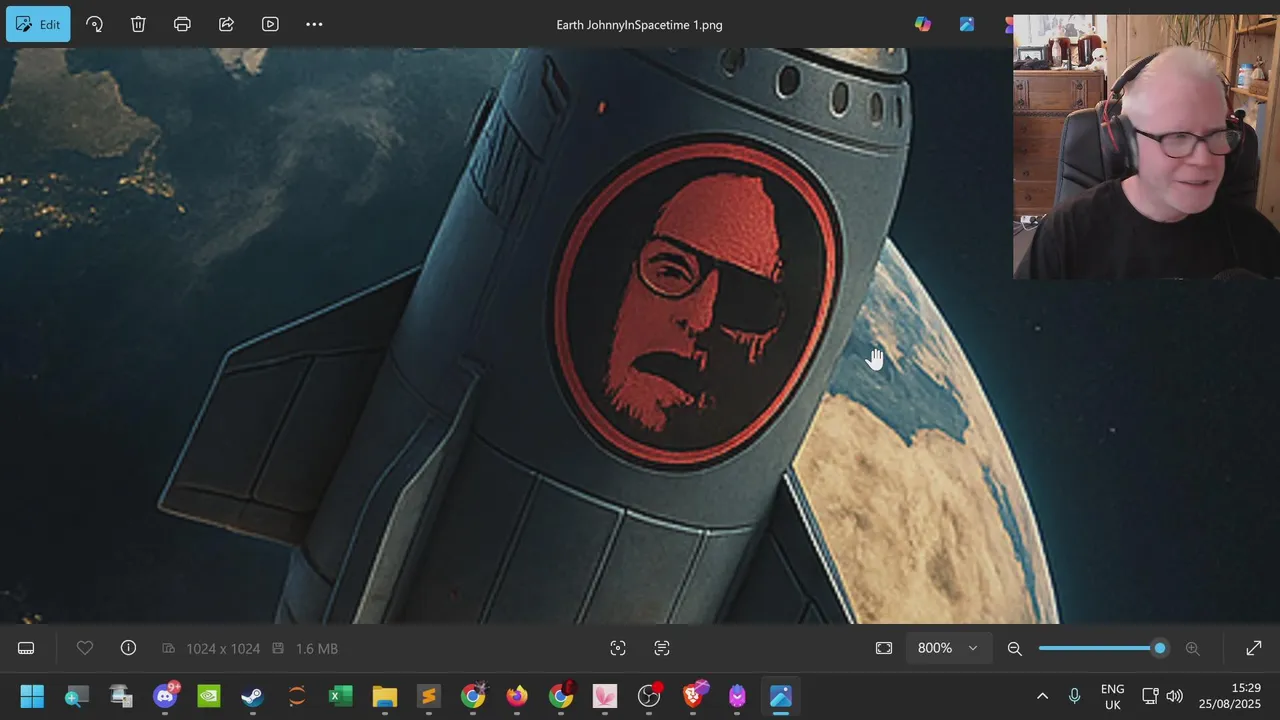Open Firefox from the taskbar
The height and width of the screenshot is (720, 1280).
click(x=517, y=696)
